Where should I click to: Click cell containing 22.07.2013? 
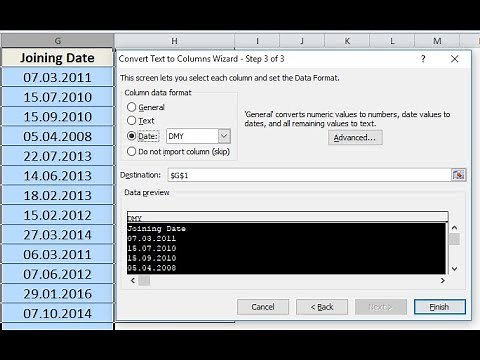pyautogui.click(x=57, y=156)
